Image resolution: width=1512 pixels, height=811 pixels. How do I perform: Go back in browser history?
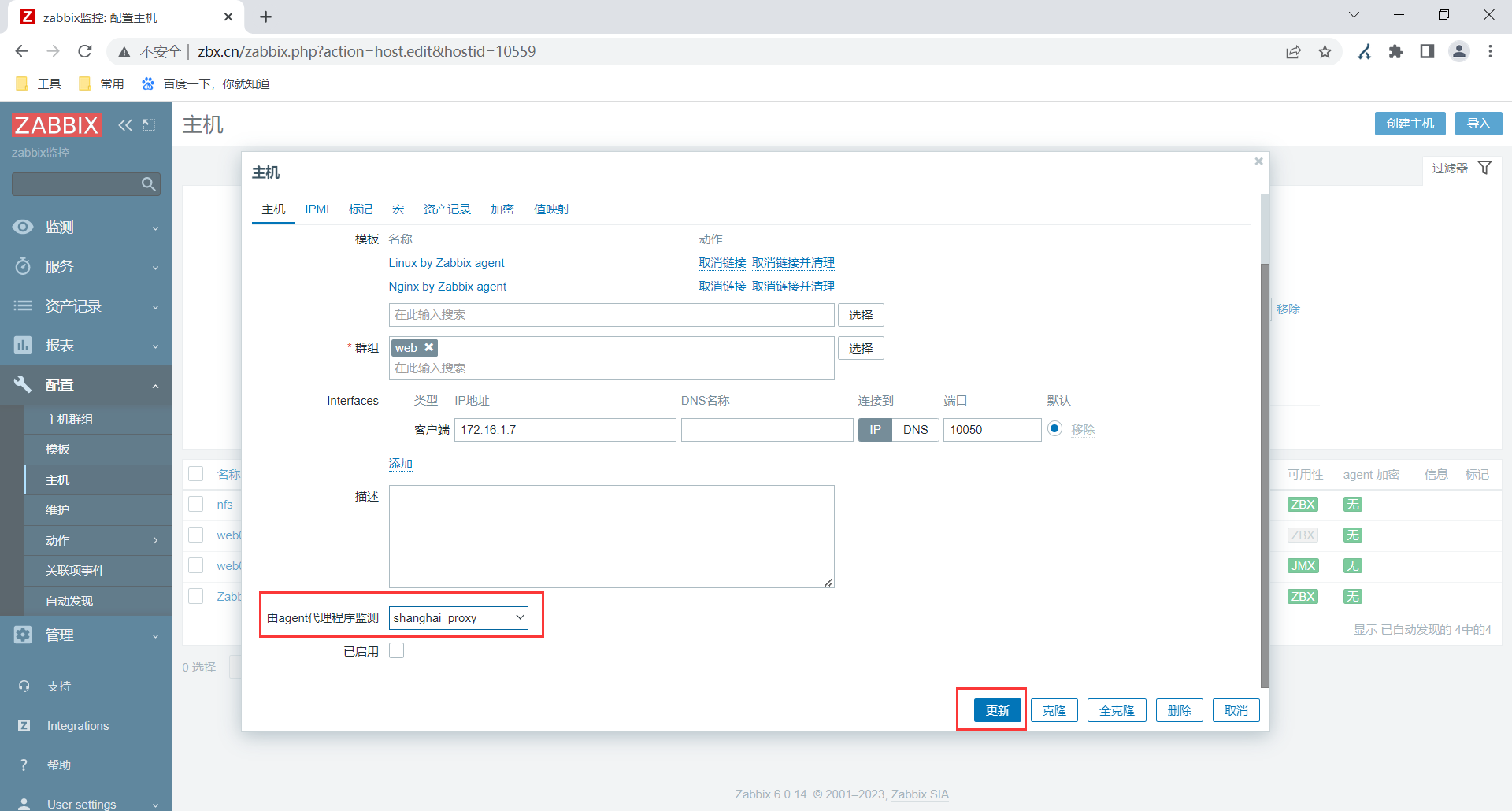click(22, 51)
